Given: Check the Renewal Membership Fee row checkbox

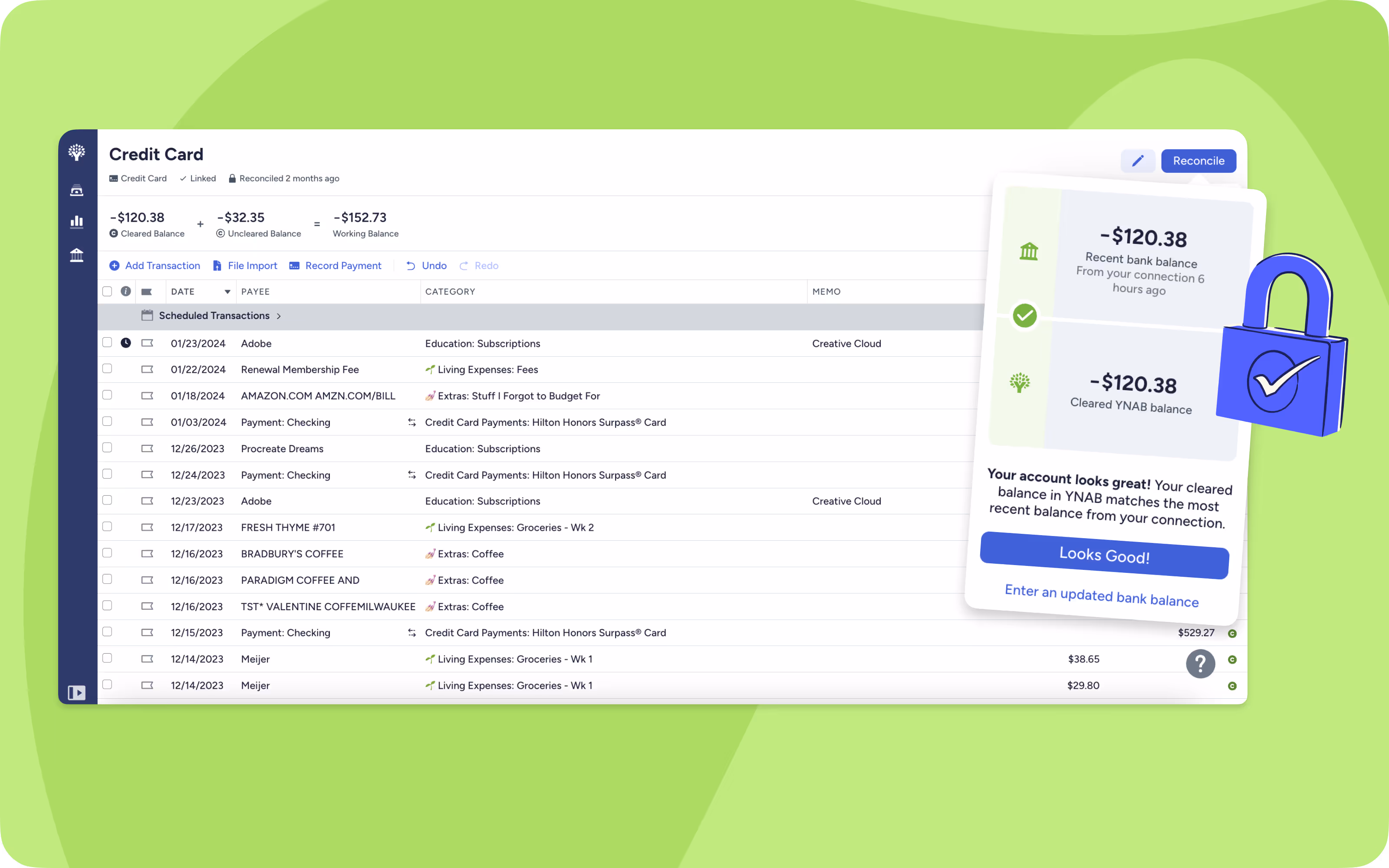Looking at the screenshot, I should click(107, 368).
